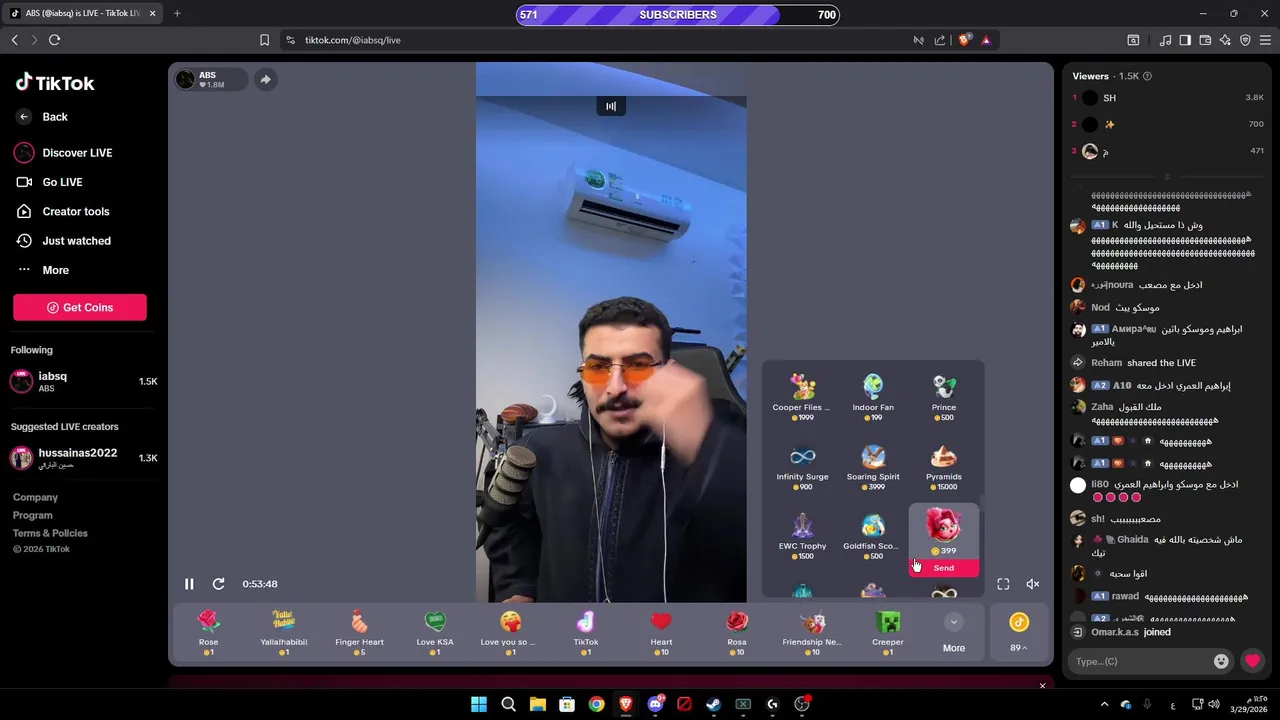The height and width of the screenshot is (720, 1280).
Task: Toggle stream quality bars icon
Action: coord(611,106)
